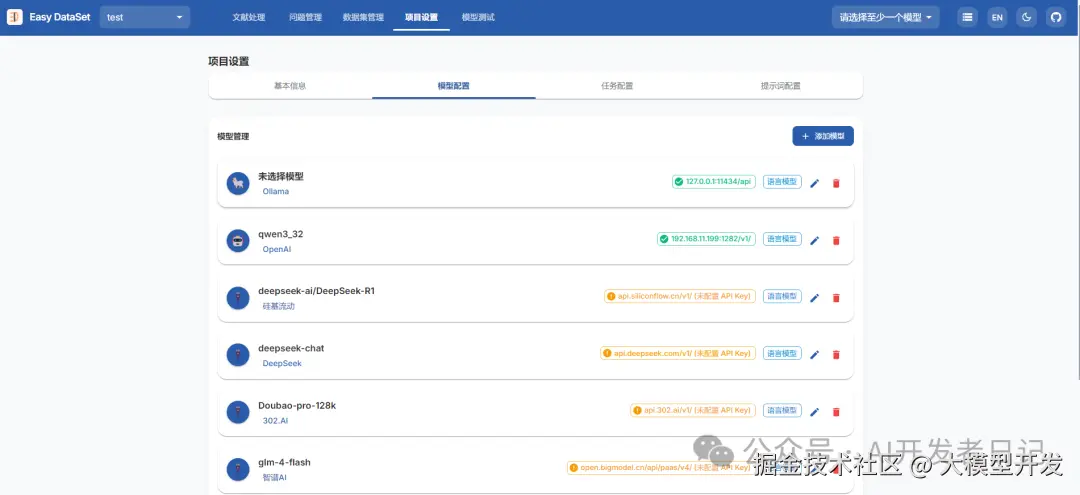The height and width of the screenshot is (495, 1080).
Task: Delete the Ollama model entry
Action: click(836, 183)
